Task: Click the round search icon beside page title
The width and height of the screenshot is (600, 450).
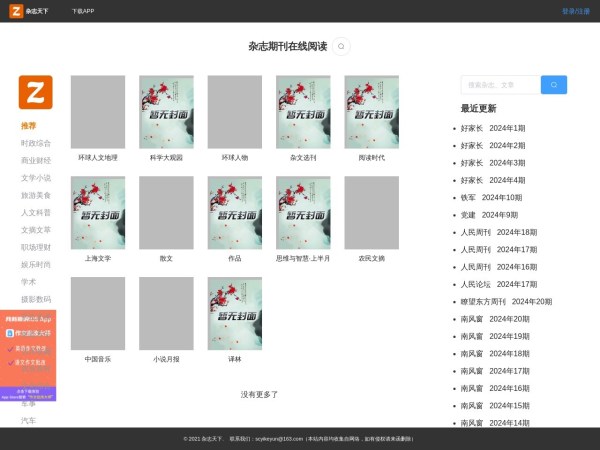Action: (x=342, y=46)
